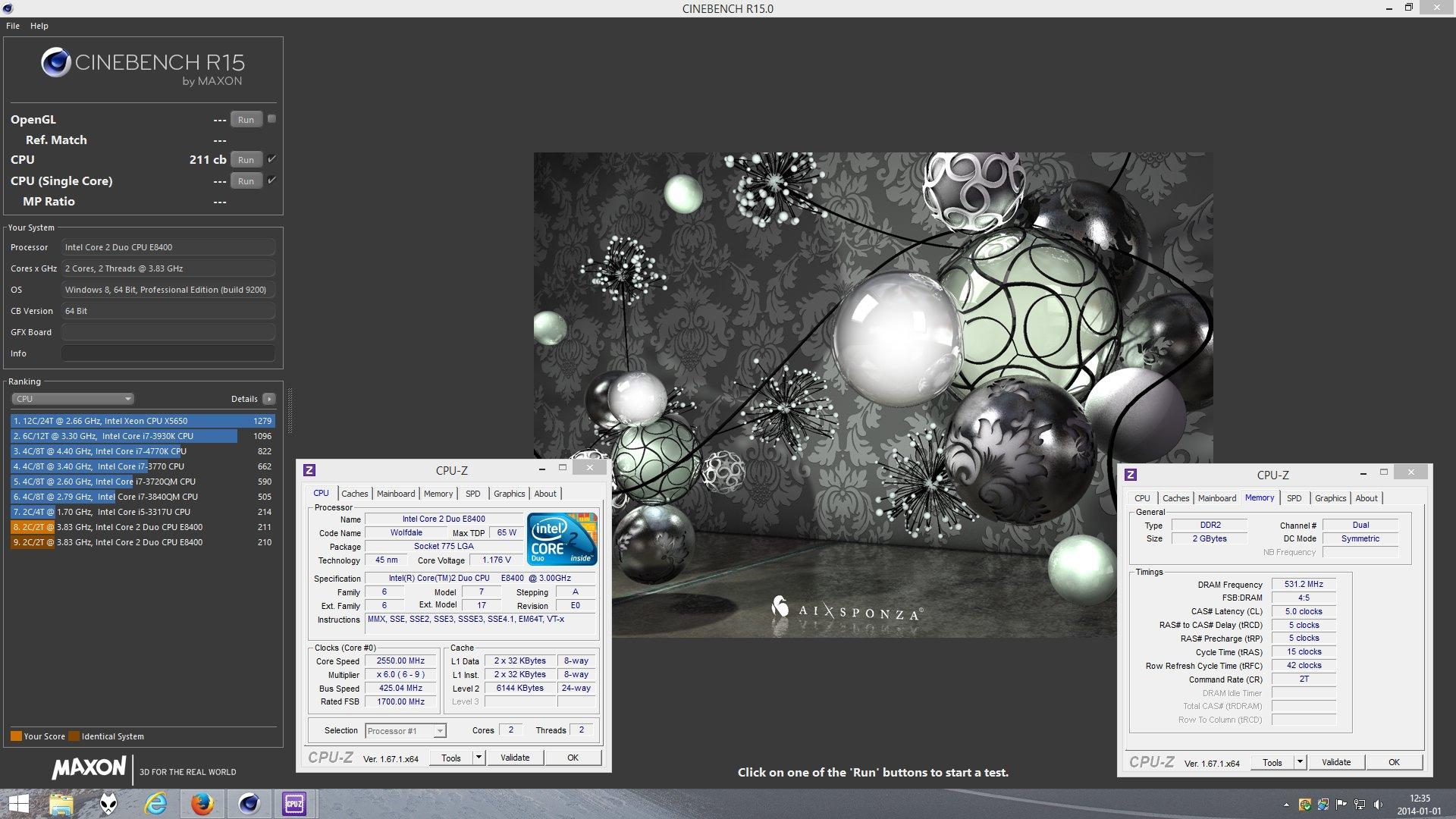1456x819 pixels.
Task: Click Tools button in left CPU-Z
Action: (x=451, y=758)
